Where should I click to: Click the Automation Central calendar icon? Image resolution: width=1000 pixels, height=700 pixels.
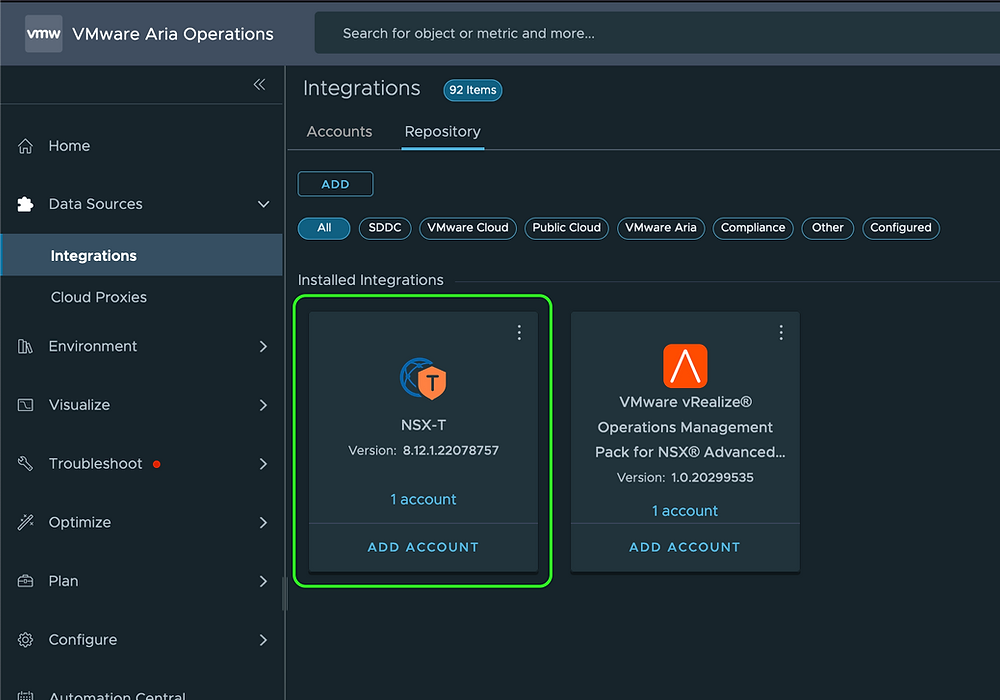click(x=26, y=696)
